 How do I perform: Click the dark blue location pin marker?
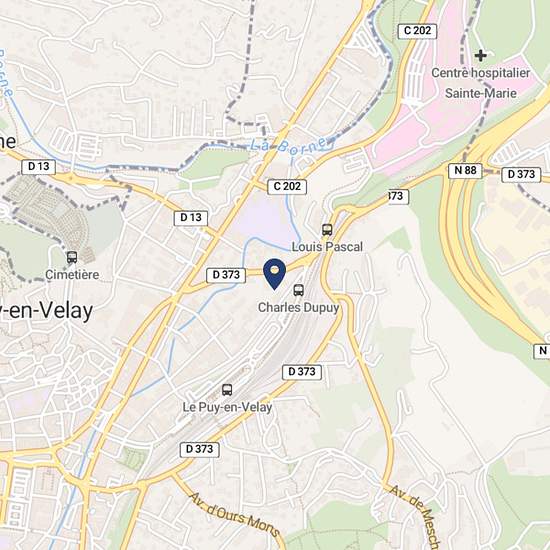[275, 274]
